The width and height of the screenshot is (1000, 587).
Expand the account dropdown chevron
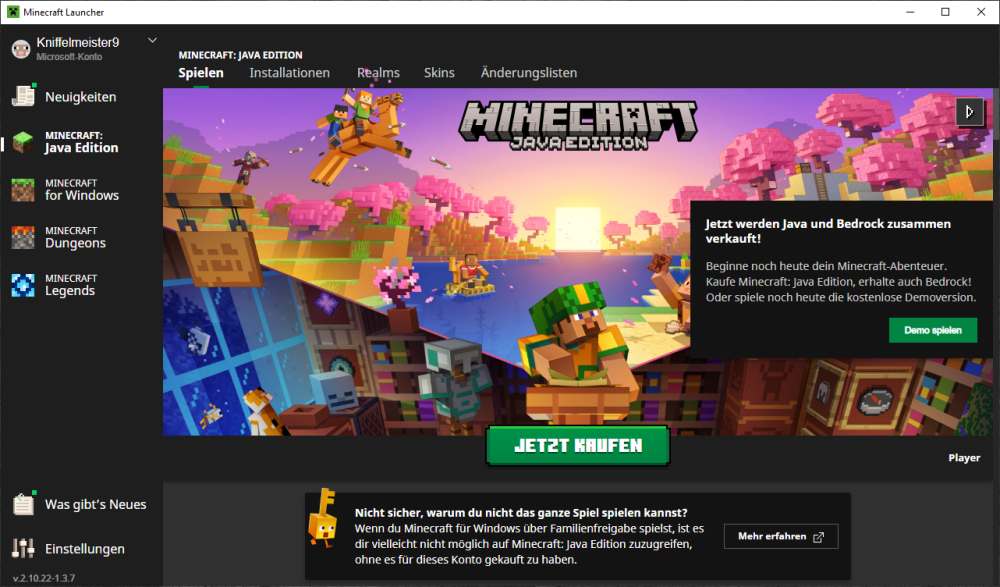pos(152,40)
